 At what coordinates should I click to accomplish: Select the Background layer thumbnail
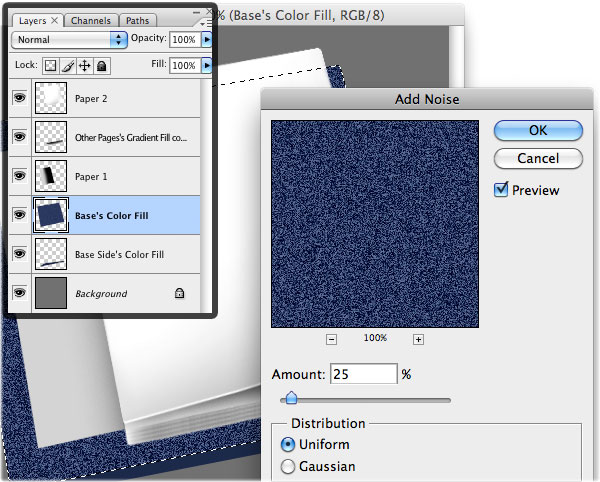pyautogui.click(x=51, y=293)
